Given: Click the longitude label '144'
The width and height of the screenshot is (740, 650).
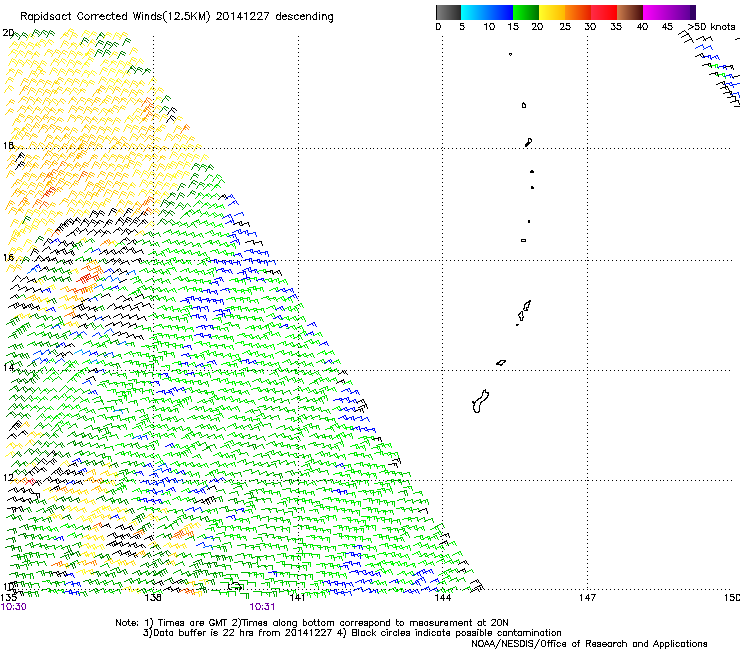Looking at the screenshot, I should click(x=442, y=598).
